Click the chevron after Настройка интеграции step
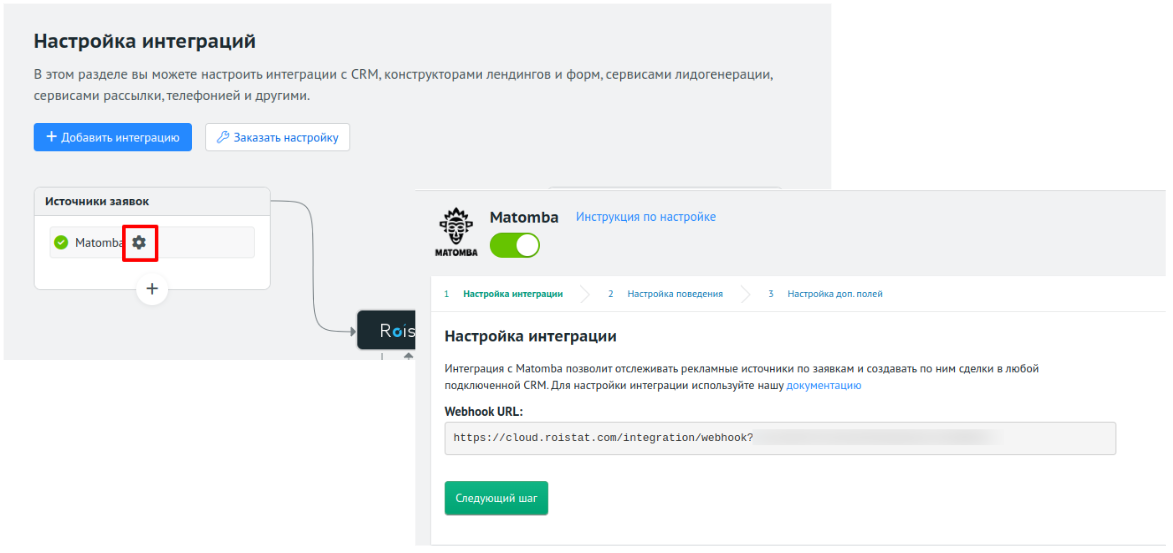1173x553 pixels. coord(584,294)
